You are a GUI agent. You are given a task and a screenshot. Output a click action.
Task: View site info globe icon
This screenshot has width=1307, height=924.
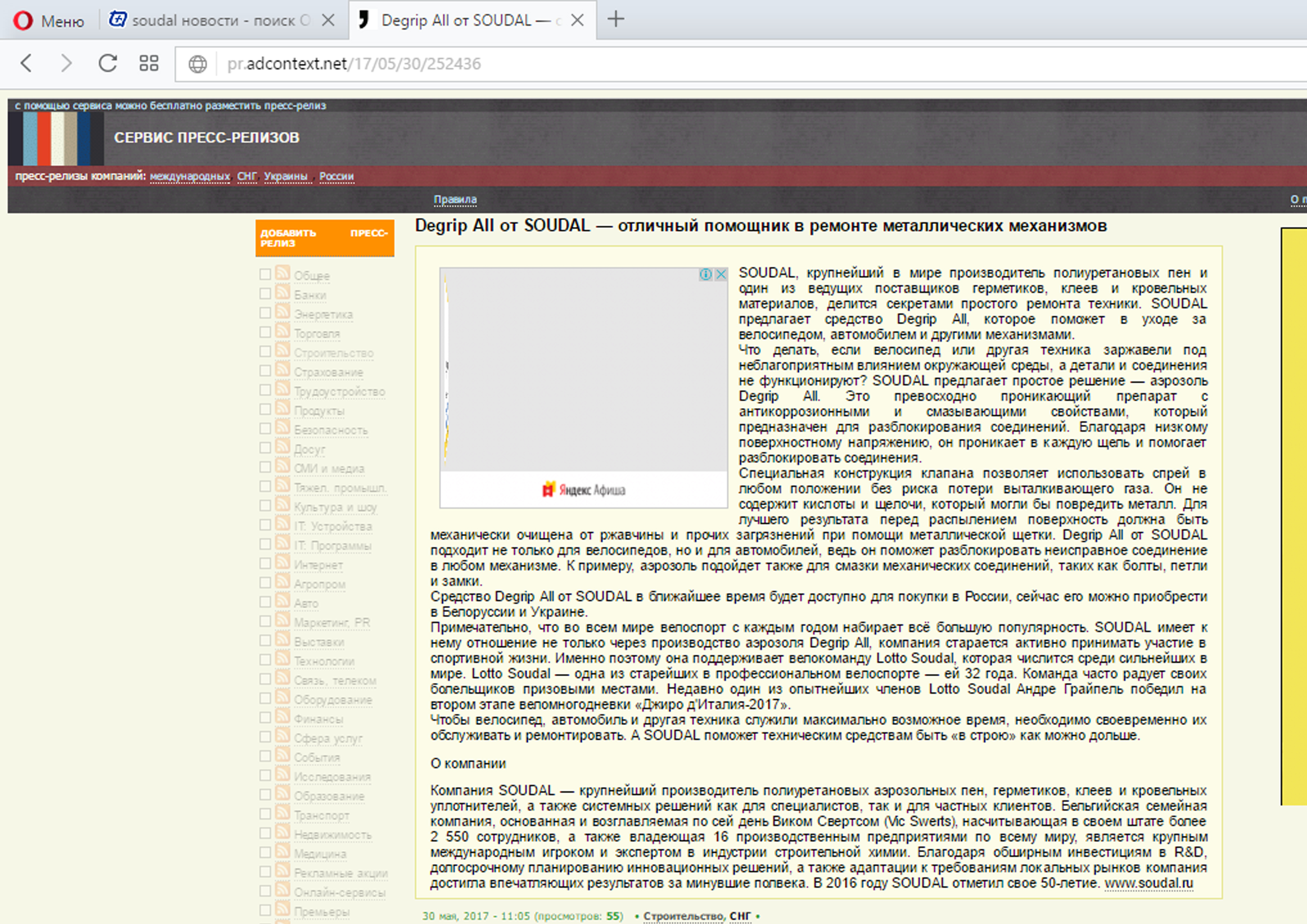coord(197,64)
